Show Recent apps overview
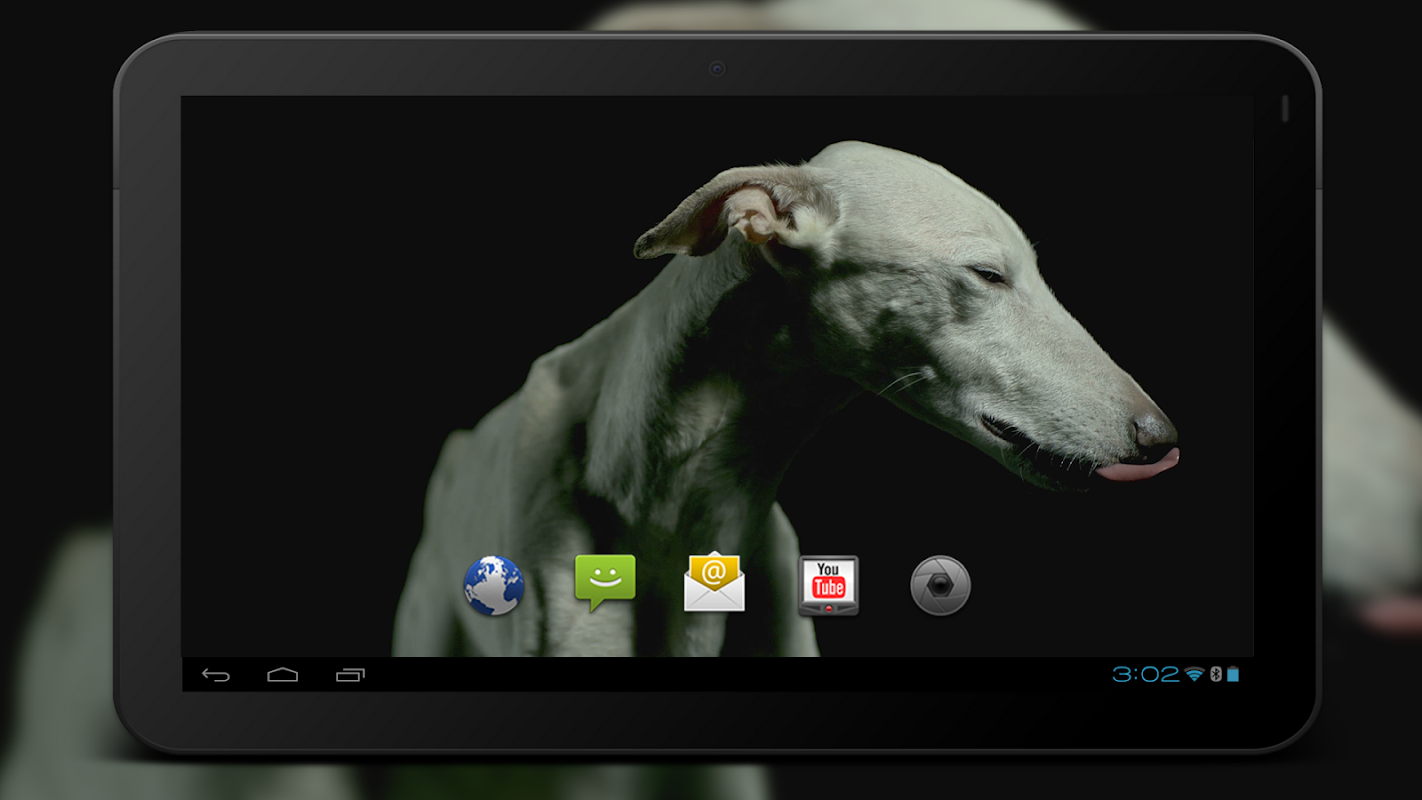The width and height of the screenshot is (1422, 800). (x=350, y=675)
